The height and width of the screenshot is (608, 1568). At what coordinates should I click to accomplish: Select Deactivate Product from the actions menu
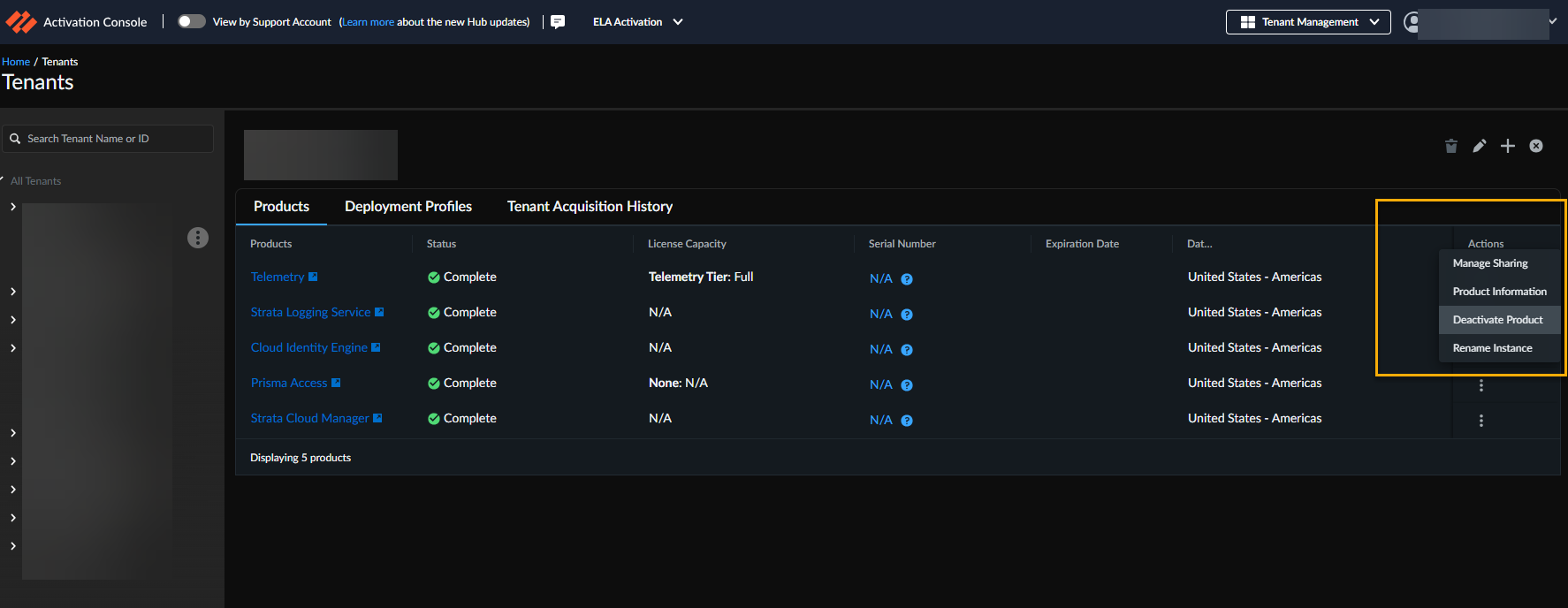point(1497,320)
